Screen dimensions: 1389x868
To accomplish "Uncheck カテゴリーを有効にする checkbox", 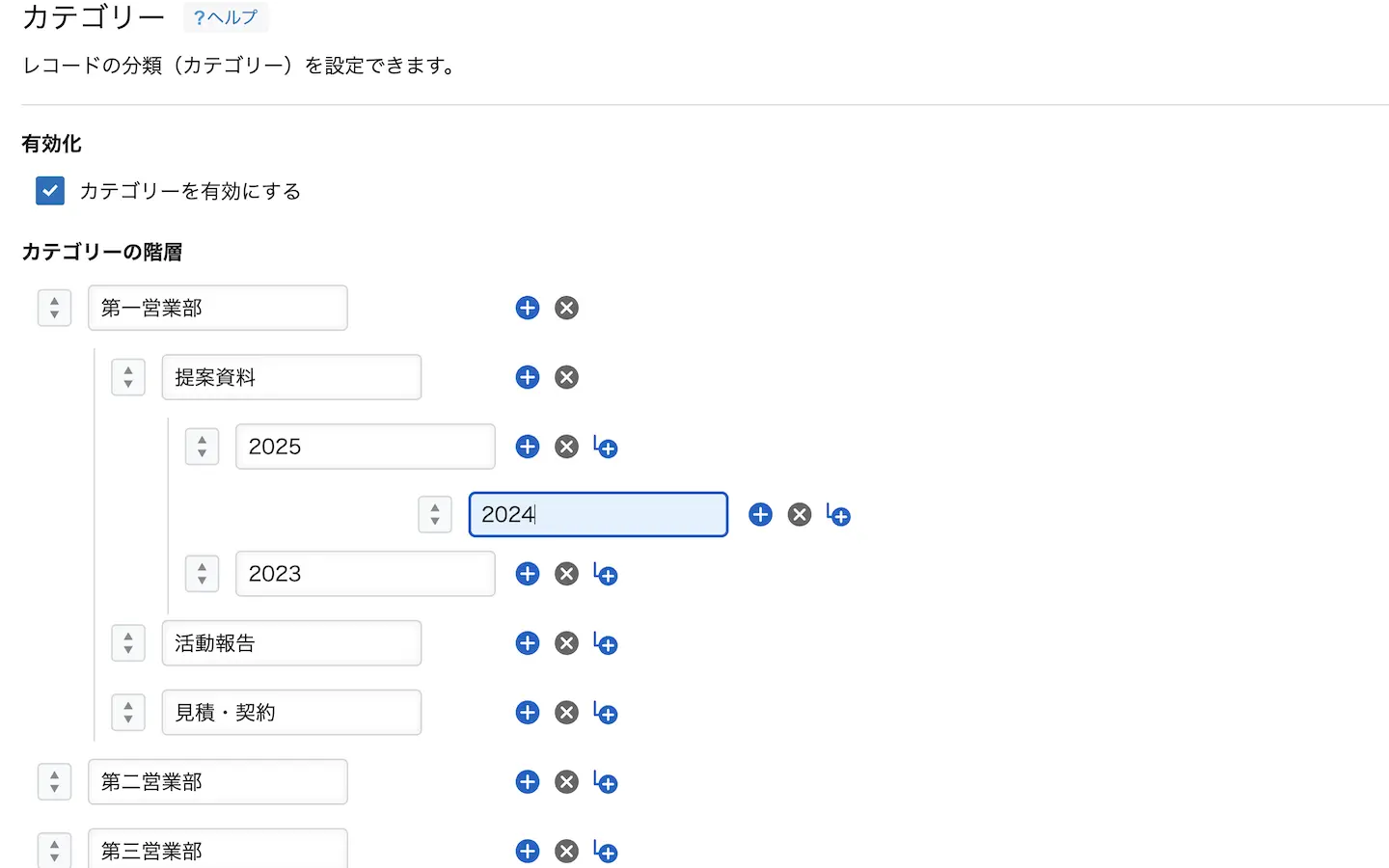I will pyautogui.click(x=50, y=191).
